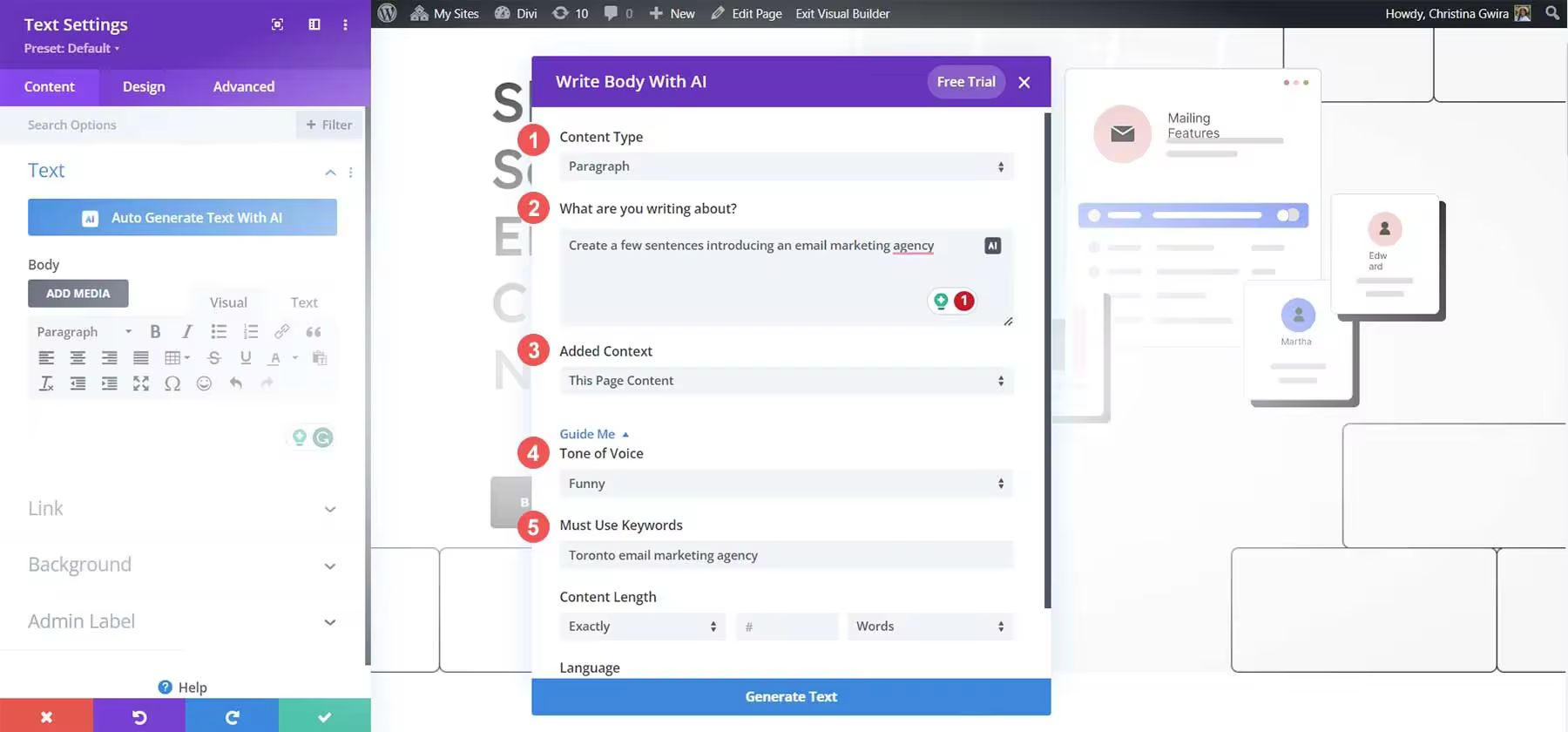Decrease indent in editor toolbar
Image resolution: width=1568 pixels, height=732 pixels.
(78, 383)
